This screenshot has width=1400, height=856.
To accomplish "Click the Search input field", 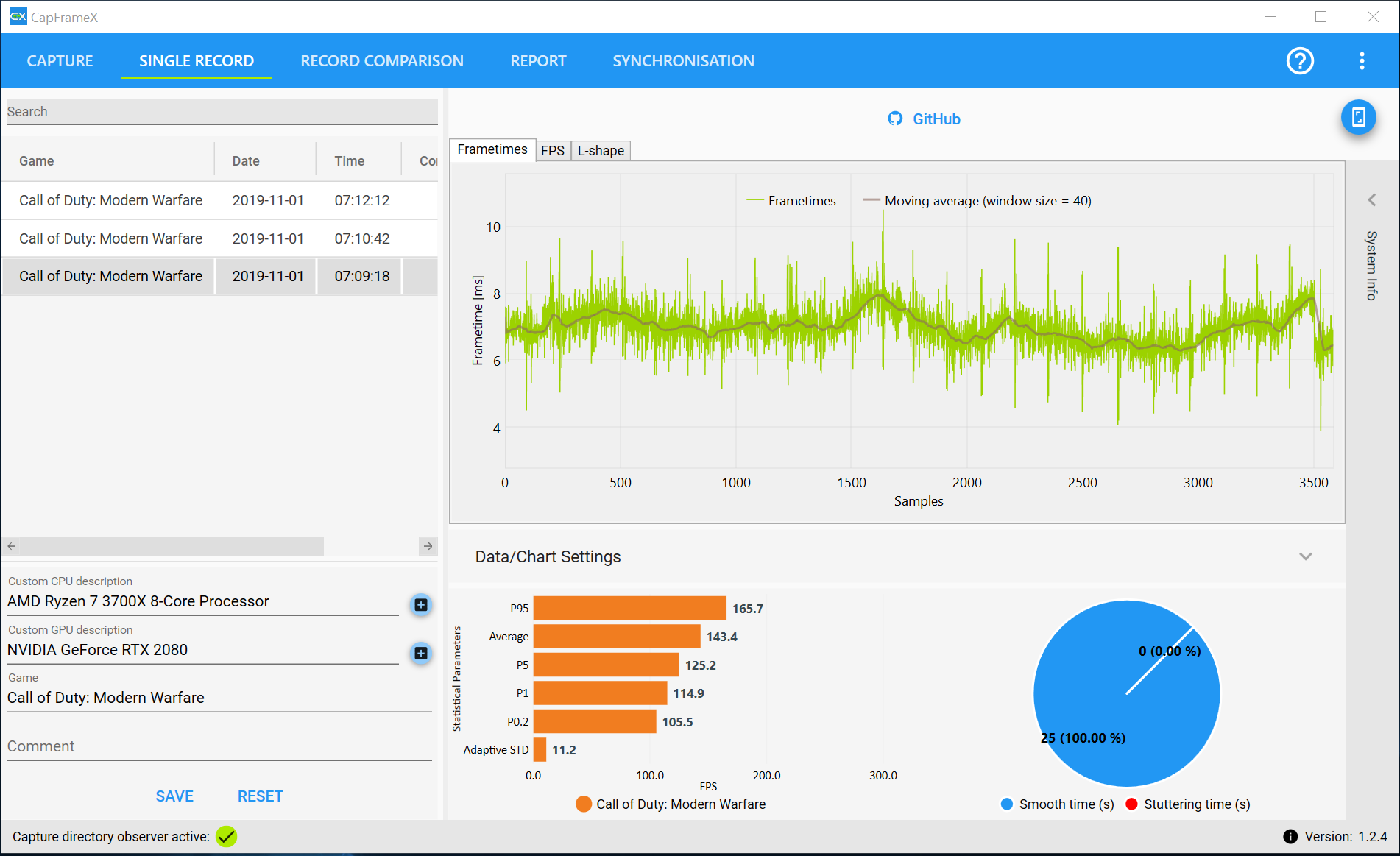I will pyautogui.click(x=222, y=112).
